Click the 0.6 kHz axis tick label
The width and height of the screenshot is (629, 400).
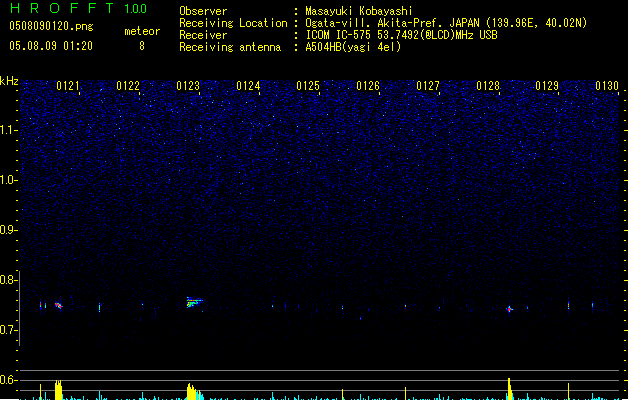pyautogui.click(x=9, y=380)
